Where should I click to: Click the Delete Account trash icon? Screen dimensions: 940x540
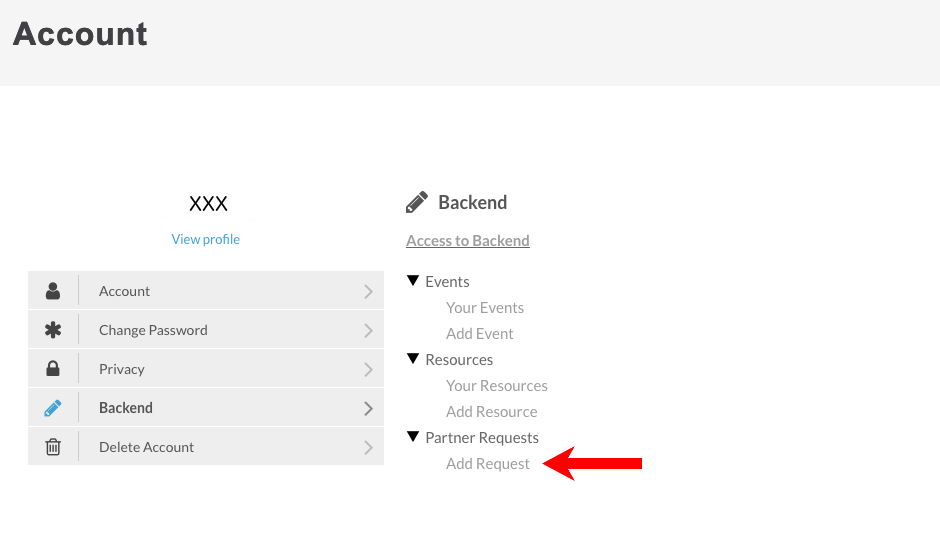[x=53, y=447]
